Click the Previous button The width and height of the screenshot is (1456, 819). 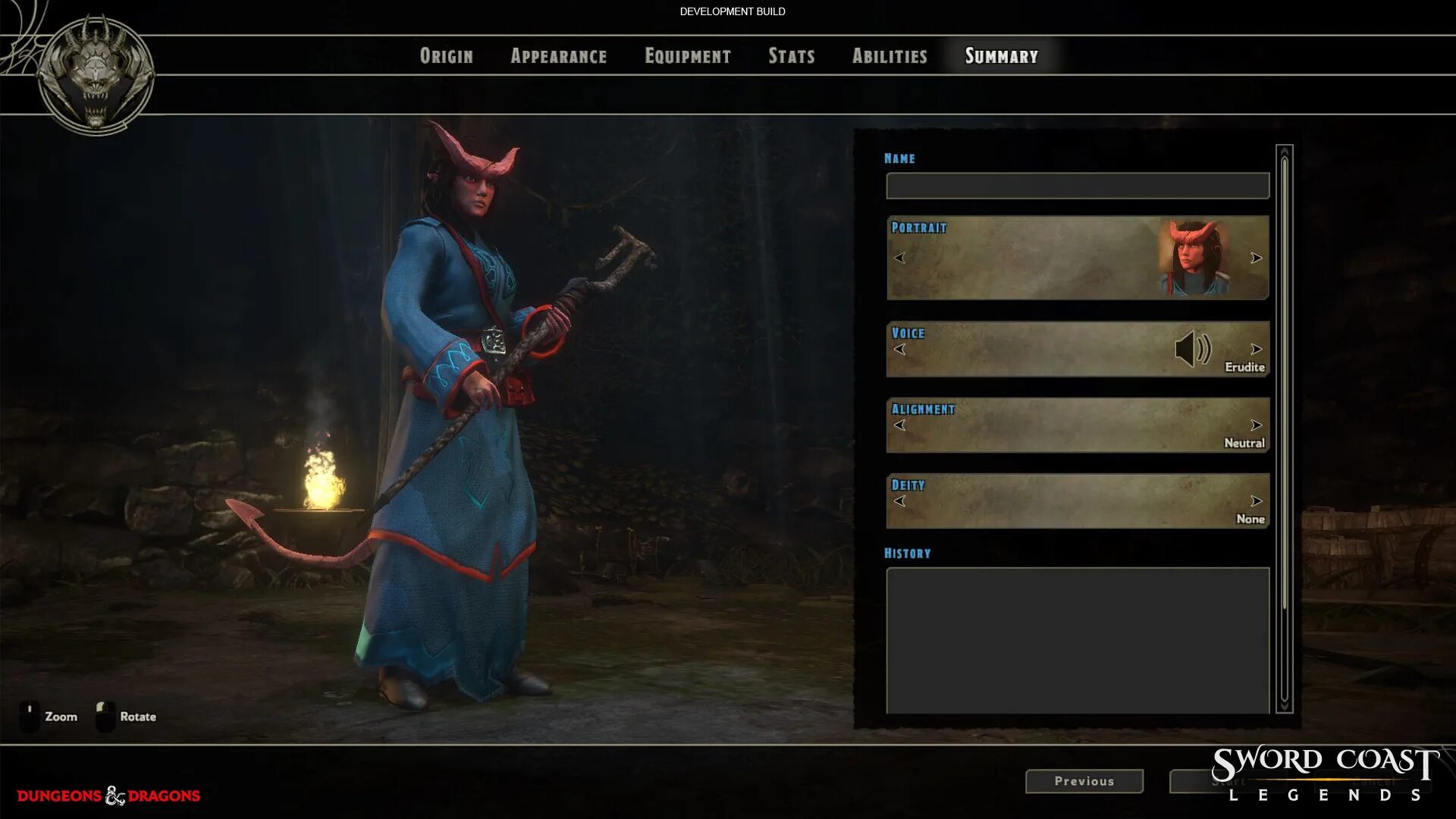coord(1084,781)
